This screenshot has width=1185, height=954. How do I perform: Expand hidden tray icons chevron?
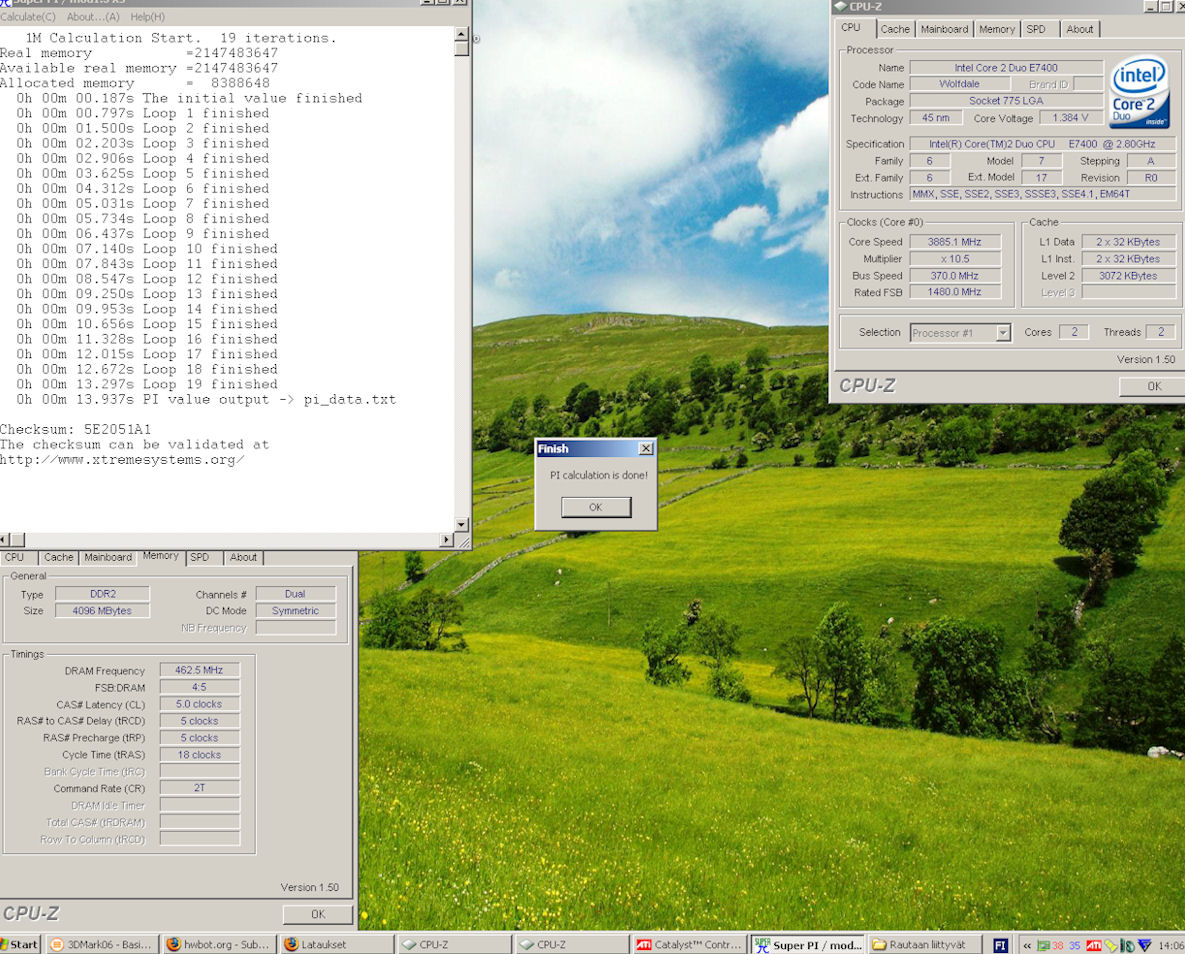[1026, 945]
